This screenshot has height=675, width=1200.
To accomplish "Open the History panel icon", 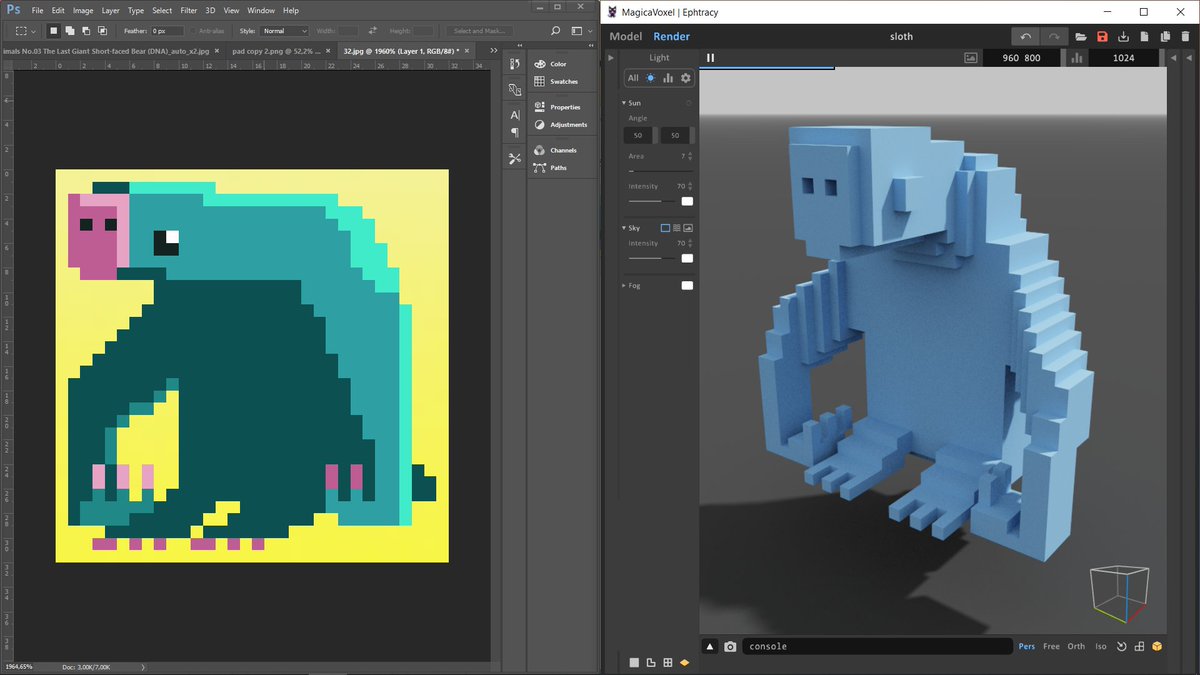I will [x=514, y=64].
